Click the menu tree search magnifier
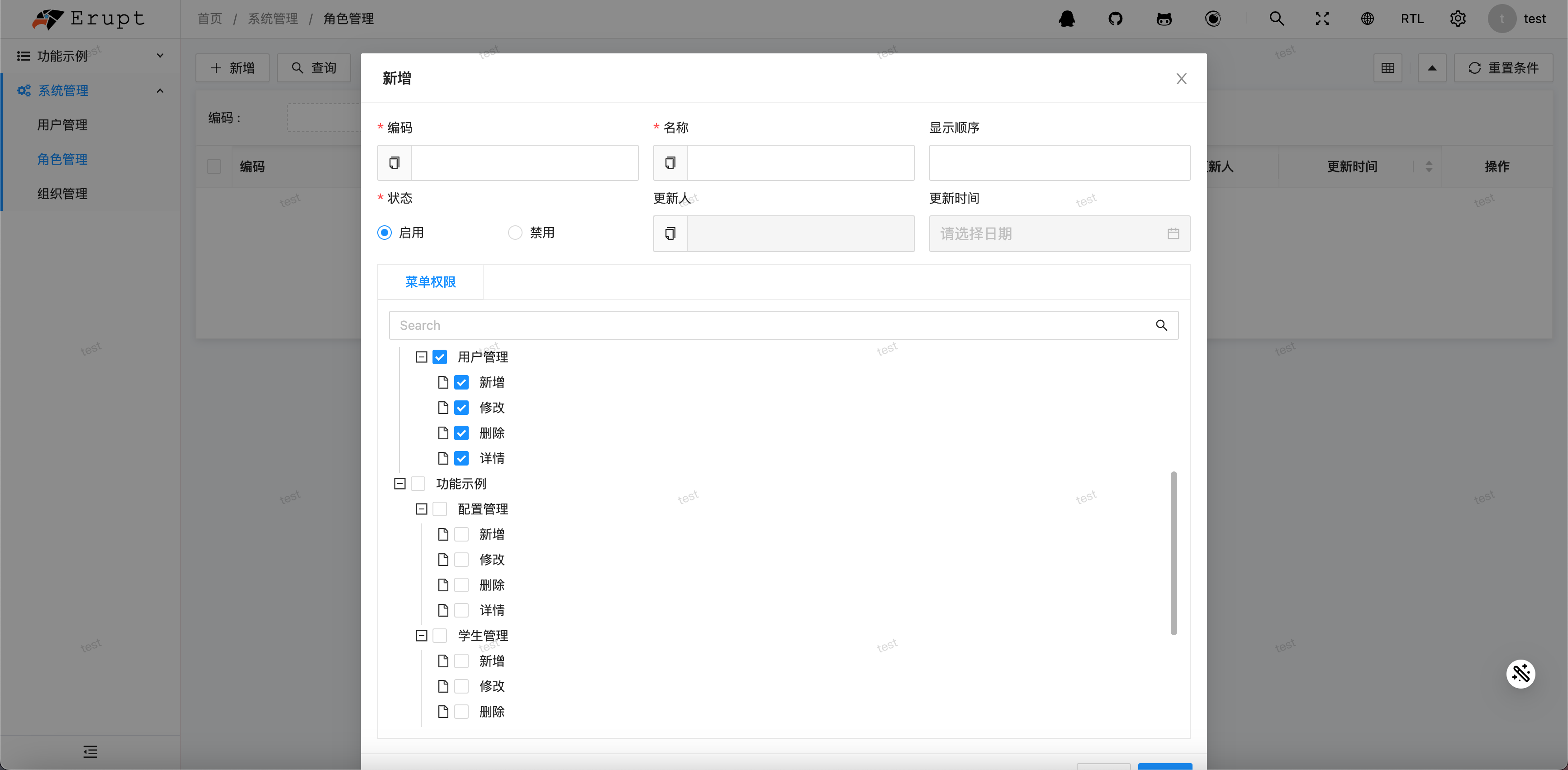 (1161, 326)
